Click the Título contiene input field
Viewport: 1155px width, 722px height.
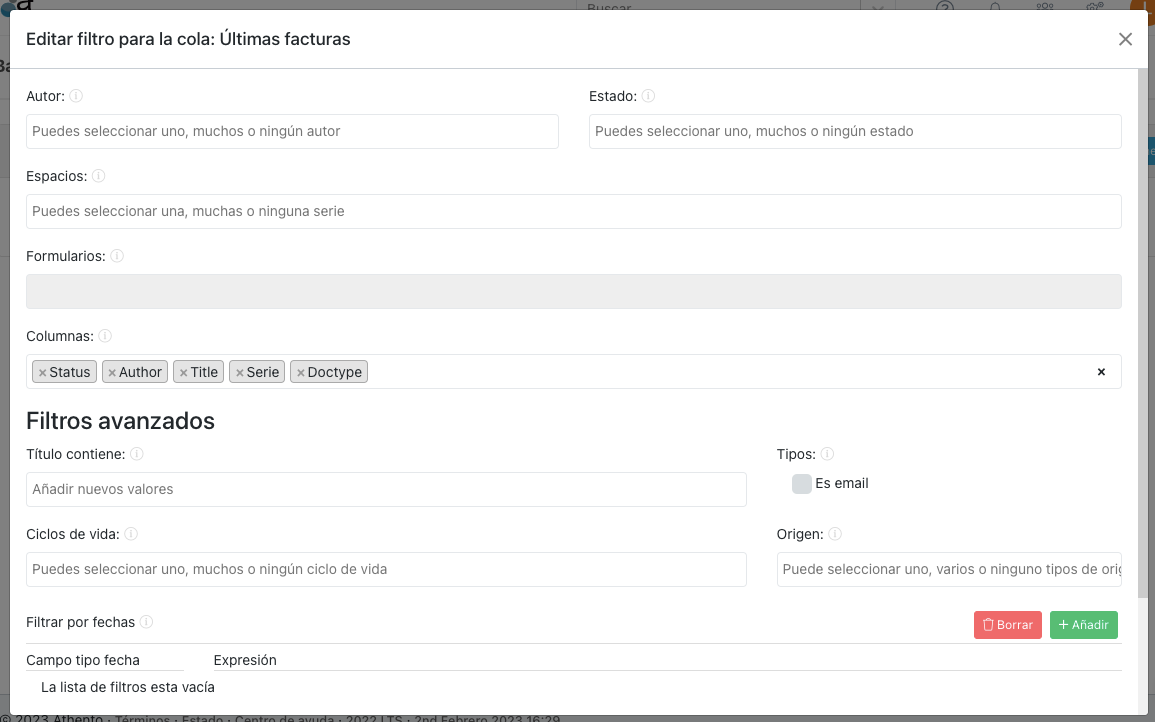pos(386,489)
